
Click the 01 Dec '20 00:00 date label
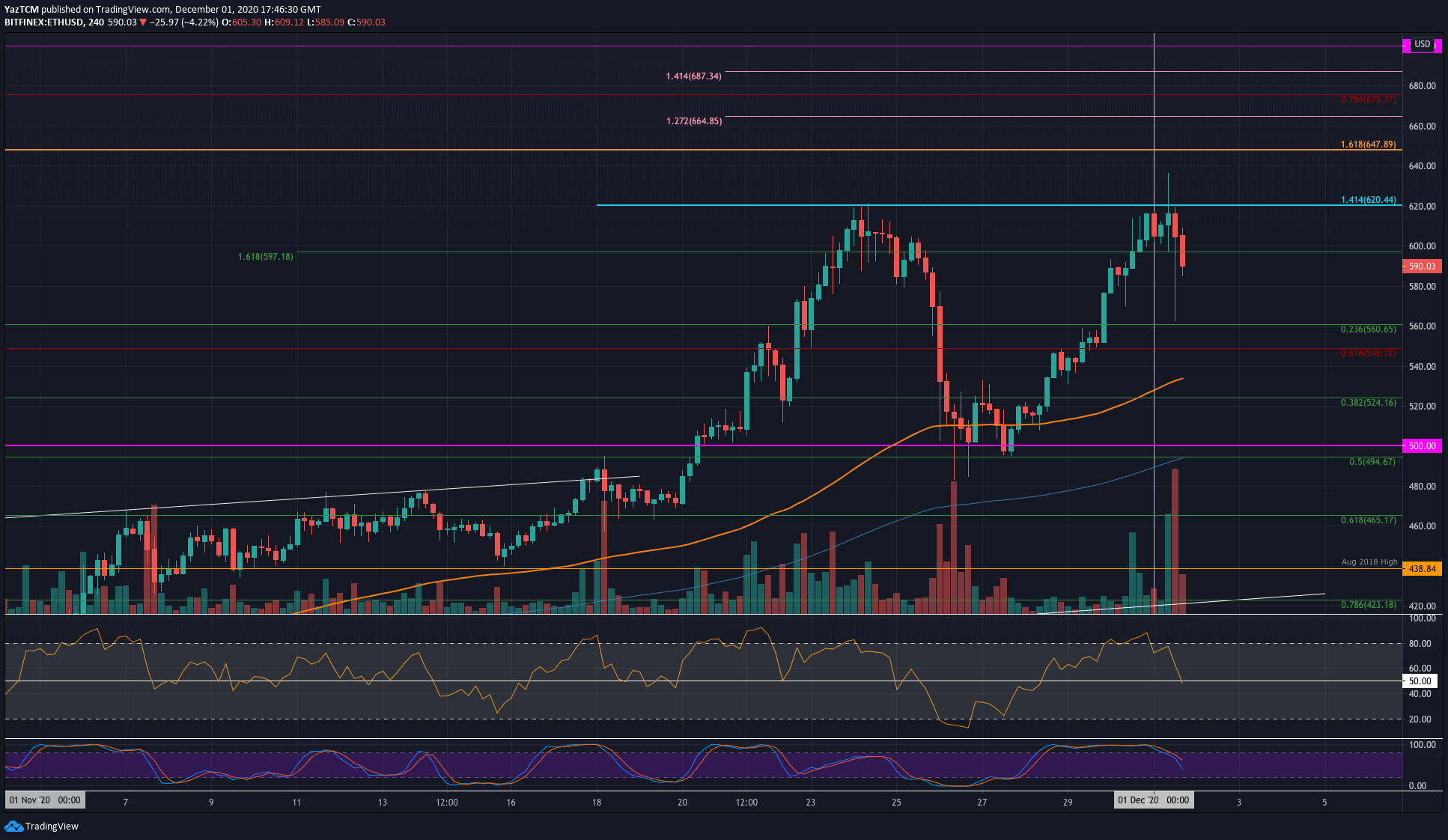pos(1153,800)
